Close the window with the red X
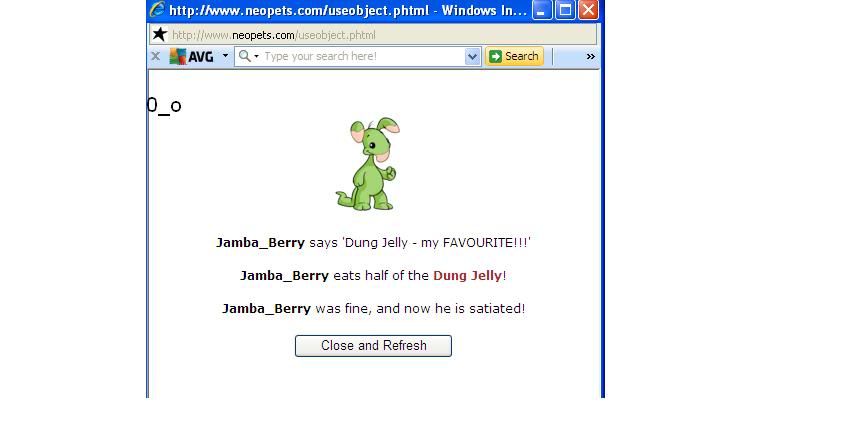Screen dimensions: 844x427 588,10
